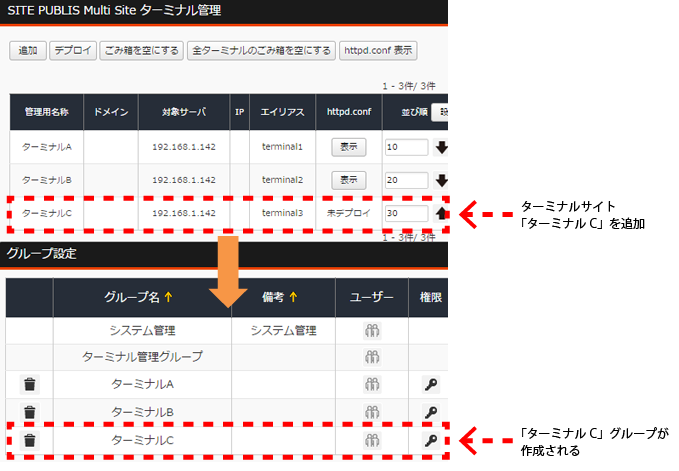This screenshot has width=679, height=471.
Task: Open httpd.conf 表示 button
Action: [x=378, y=51]
